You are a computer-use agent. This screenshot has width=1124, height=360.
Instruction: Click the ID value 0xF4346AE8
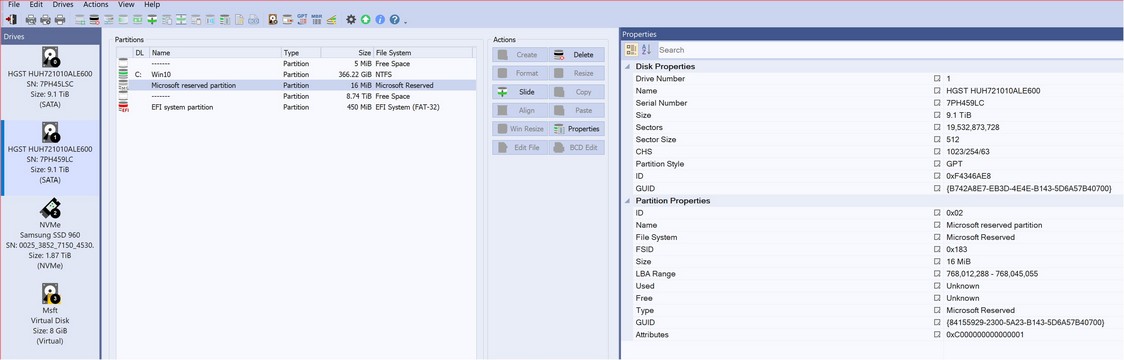pyautogui.click(x=968, y=176)
